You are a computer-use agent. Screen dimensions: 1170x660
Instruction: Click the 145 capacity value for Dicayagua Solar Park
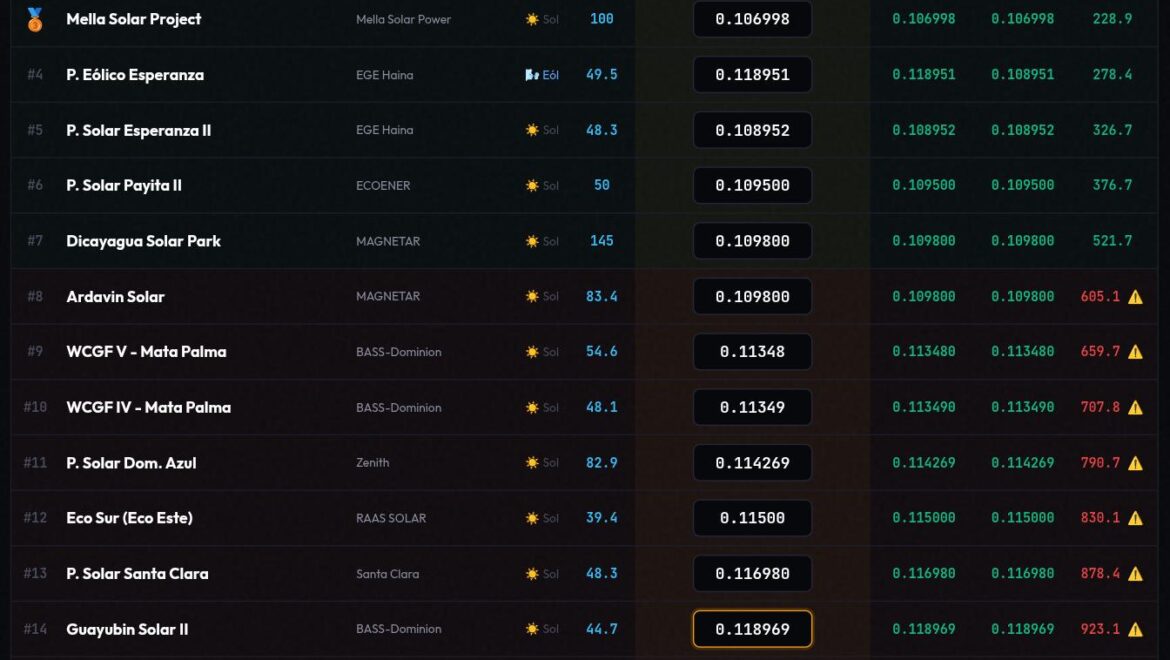click(x=601, y=241)
